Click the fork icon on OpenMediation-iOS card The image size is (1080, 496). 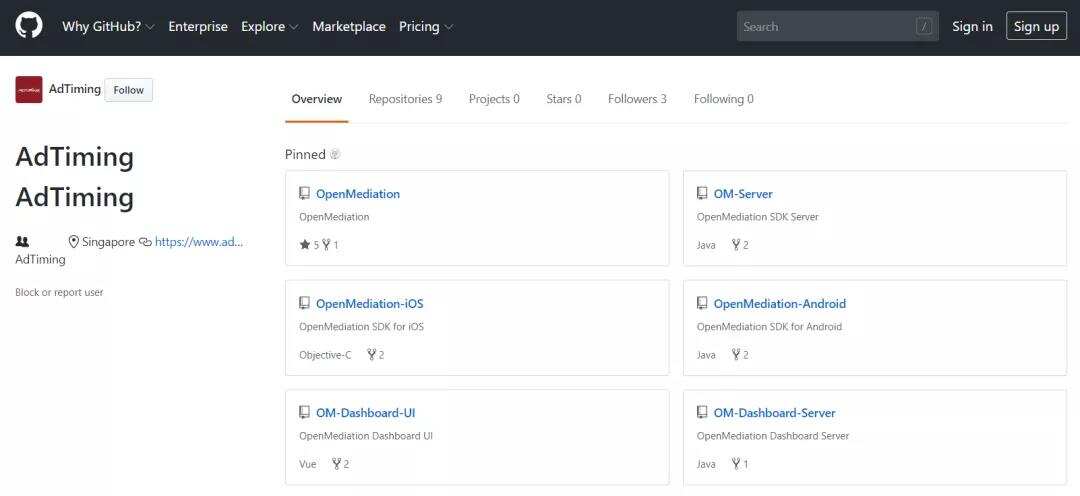[372, 355]
